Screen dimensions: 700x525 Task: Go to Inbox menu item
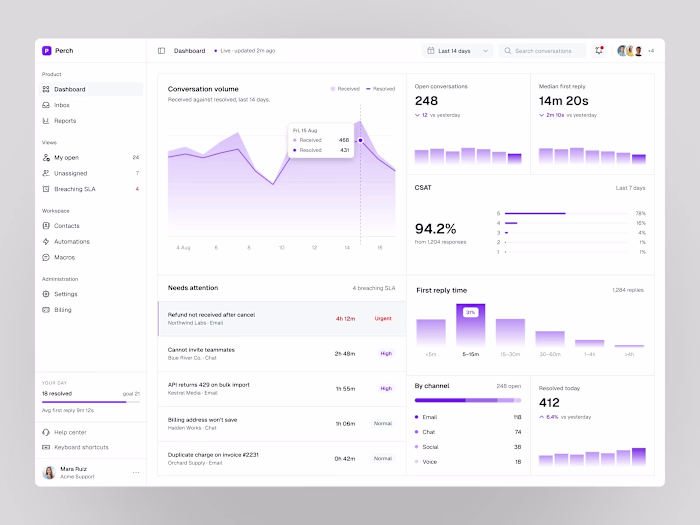(92, 105)
